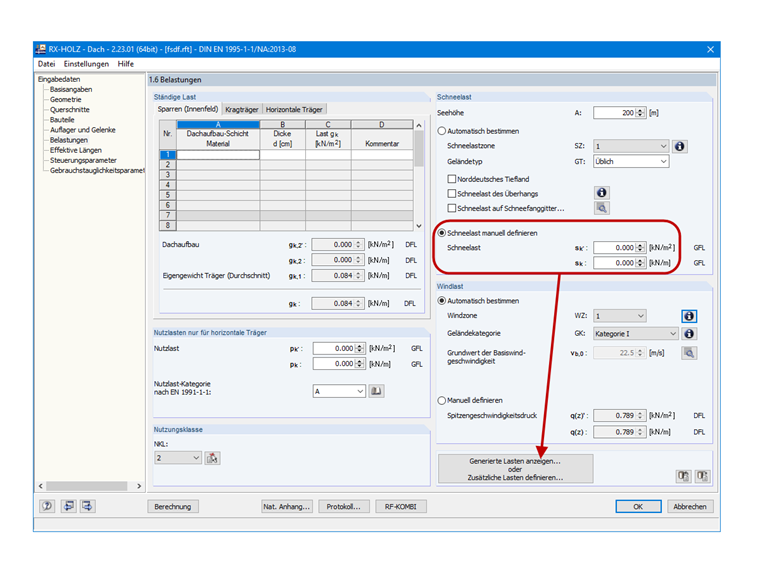Open library icon next to Nutzlast-Kategorie
Viewport: 760px width, 570px height.
[x=376, y=391]
